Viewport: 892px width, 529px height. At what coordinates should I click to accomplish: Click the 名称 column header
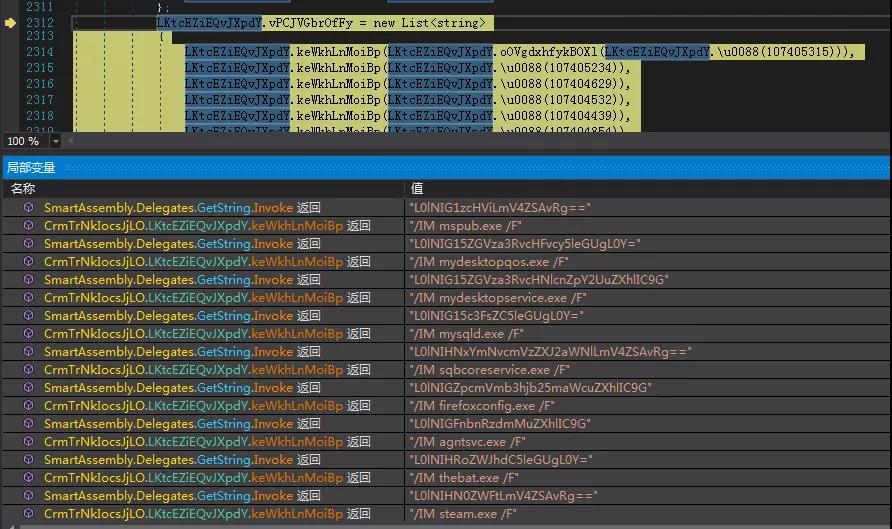tap(24, 188)
